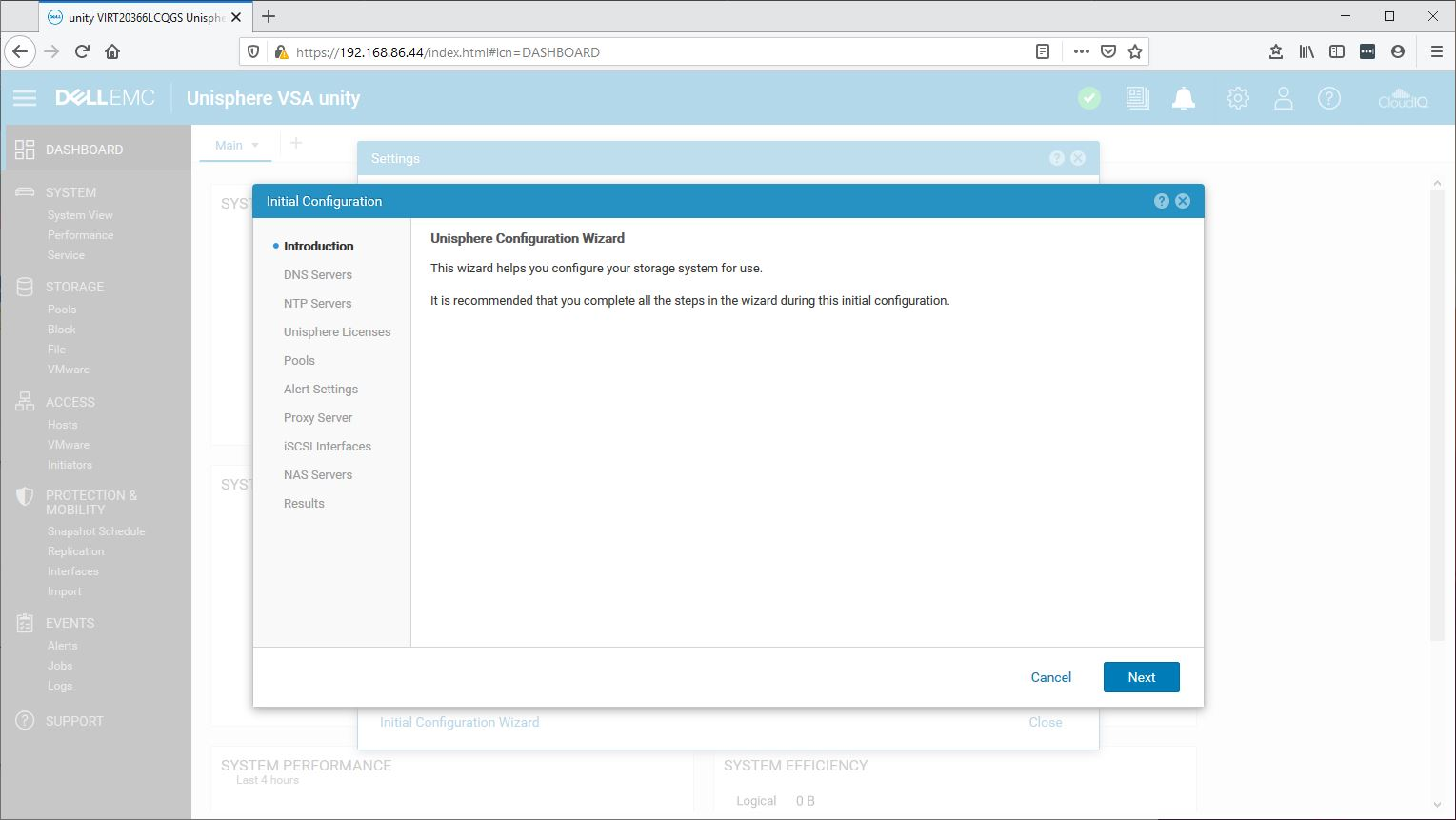The image size is (1456, 820).
Task: Click the jobs list icon in header
Action: [1137, 98]
